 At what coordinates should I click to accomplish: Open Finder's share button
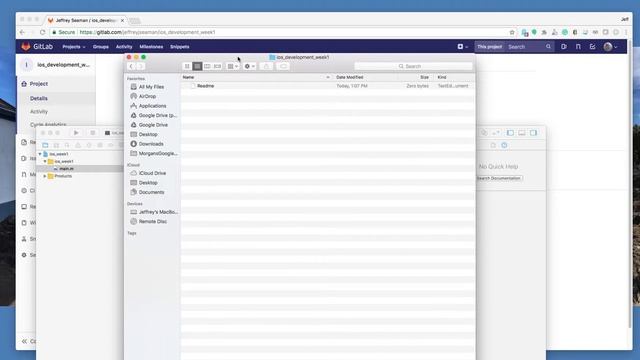(266, 66)
